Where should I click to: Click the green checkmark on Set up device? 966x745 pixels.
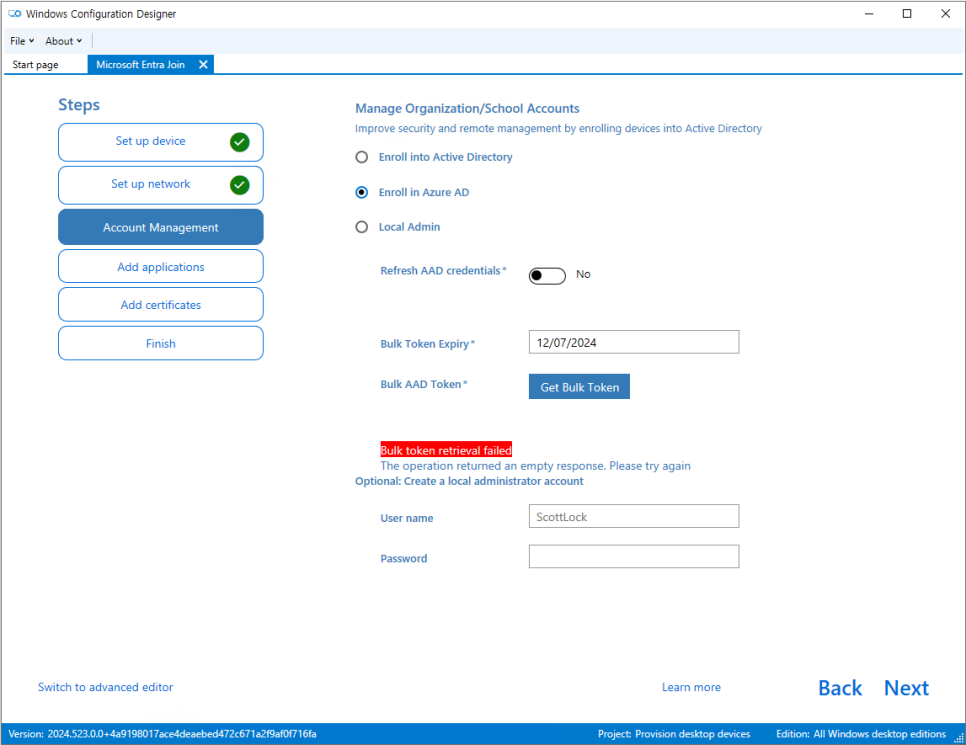[x=240, y=142]
